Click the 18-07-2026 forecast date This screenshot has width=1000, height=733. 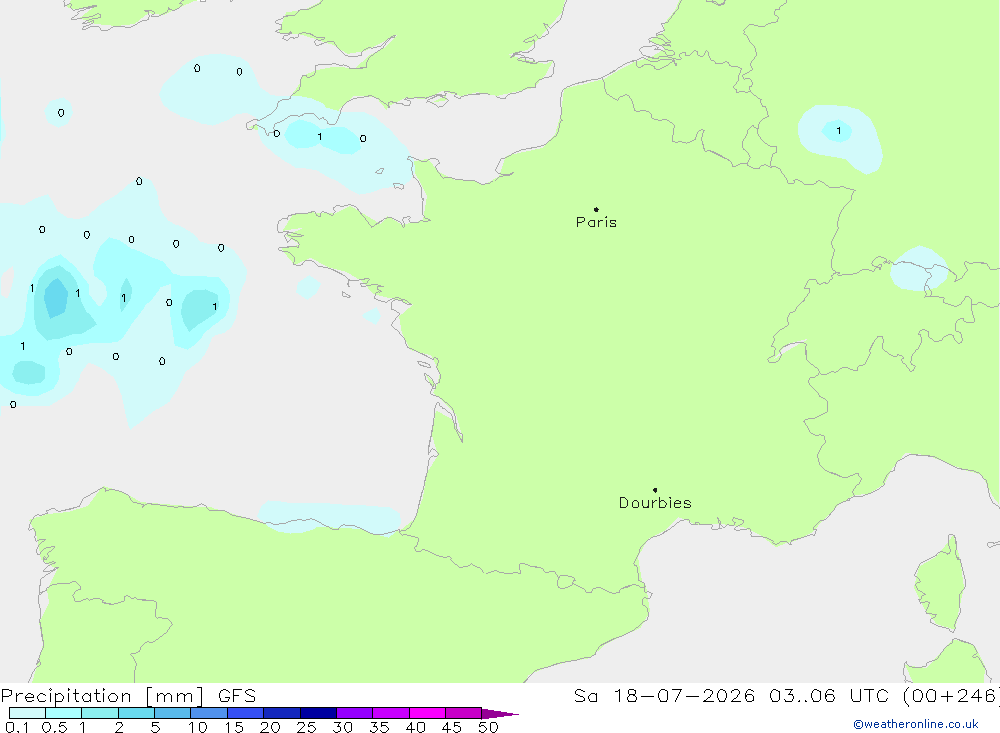684,696
